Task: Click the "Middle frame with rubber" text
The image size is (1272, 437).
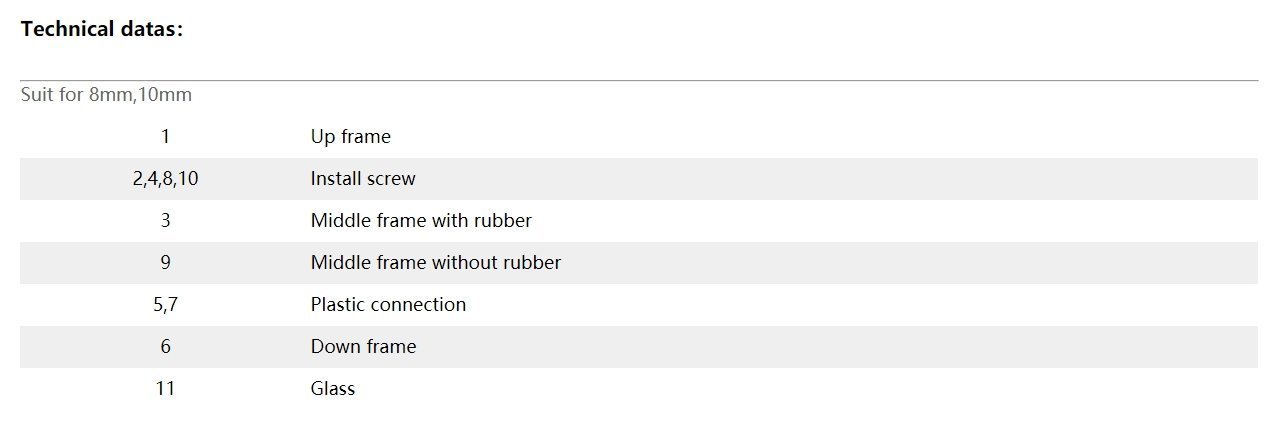Action: pyautogui.click(x=421, y=221)
